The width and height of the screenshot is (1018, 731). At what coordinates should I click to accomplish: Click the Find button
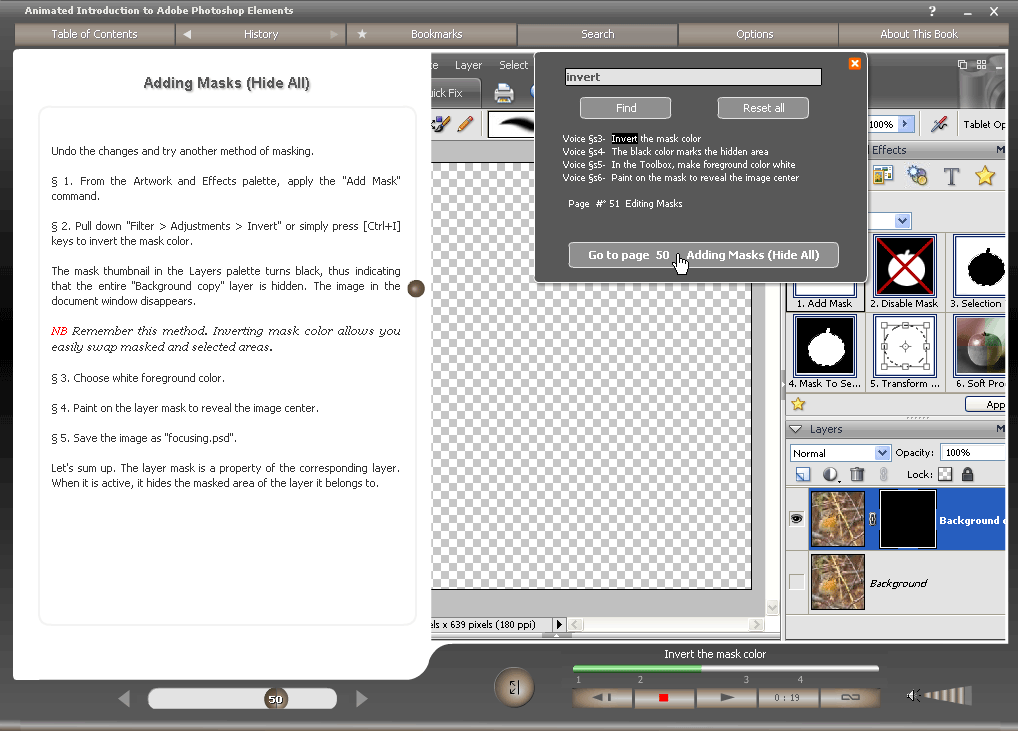point(625,108)
